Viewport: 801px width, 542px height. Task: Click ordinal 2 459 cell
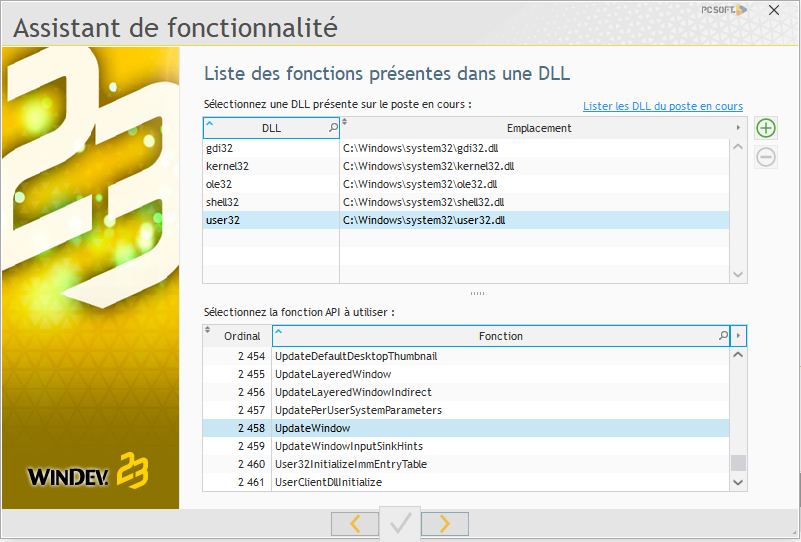click(238, 446)
